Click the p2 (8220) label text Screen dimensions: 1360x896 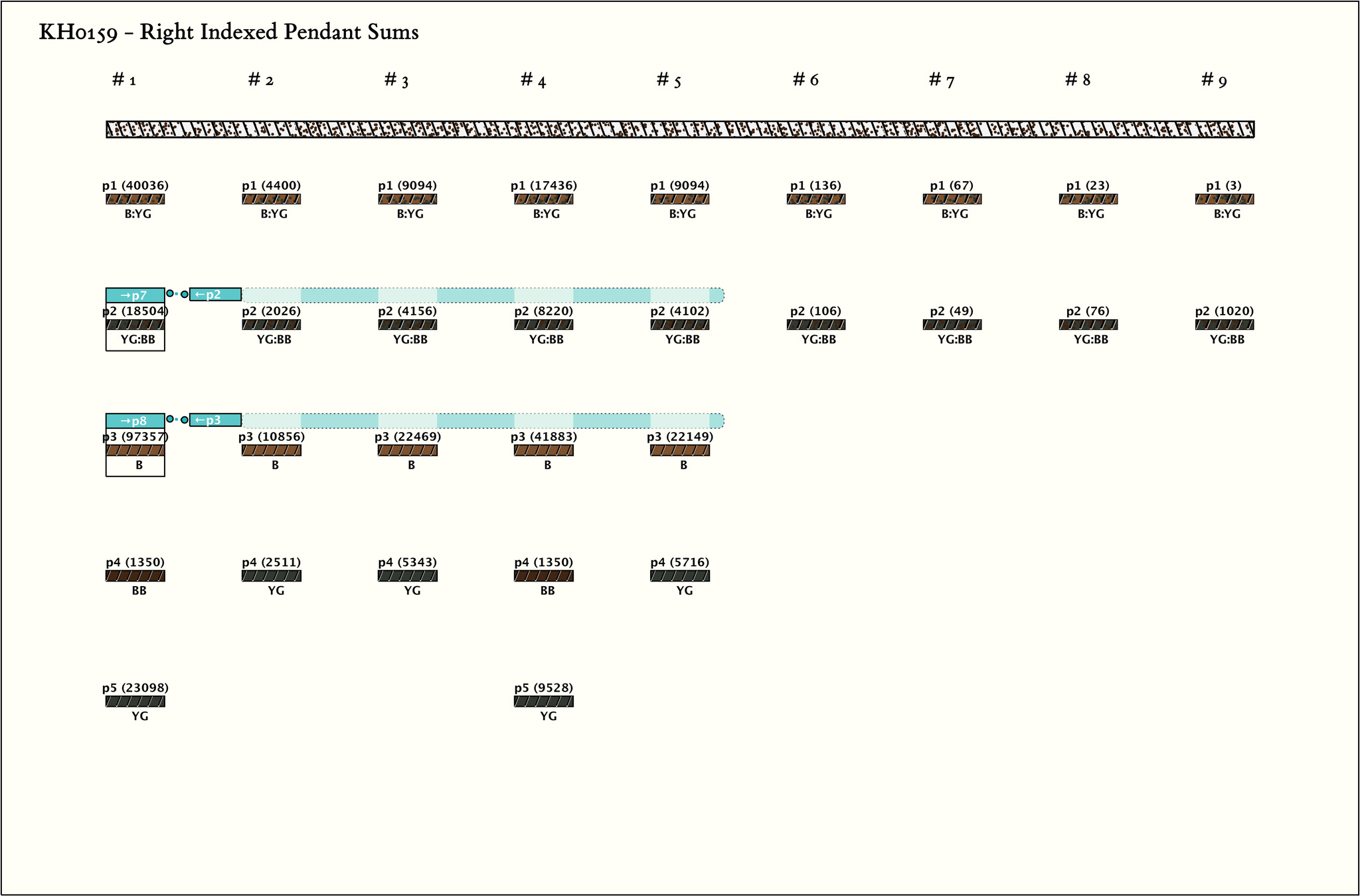coord(543,311)
